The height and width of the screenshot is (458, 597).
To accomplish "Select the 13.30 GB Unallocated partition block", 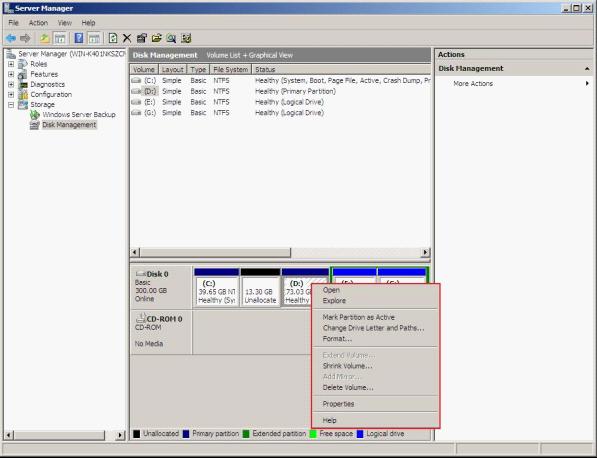I will [x=260, y=287].
